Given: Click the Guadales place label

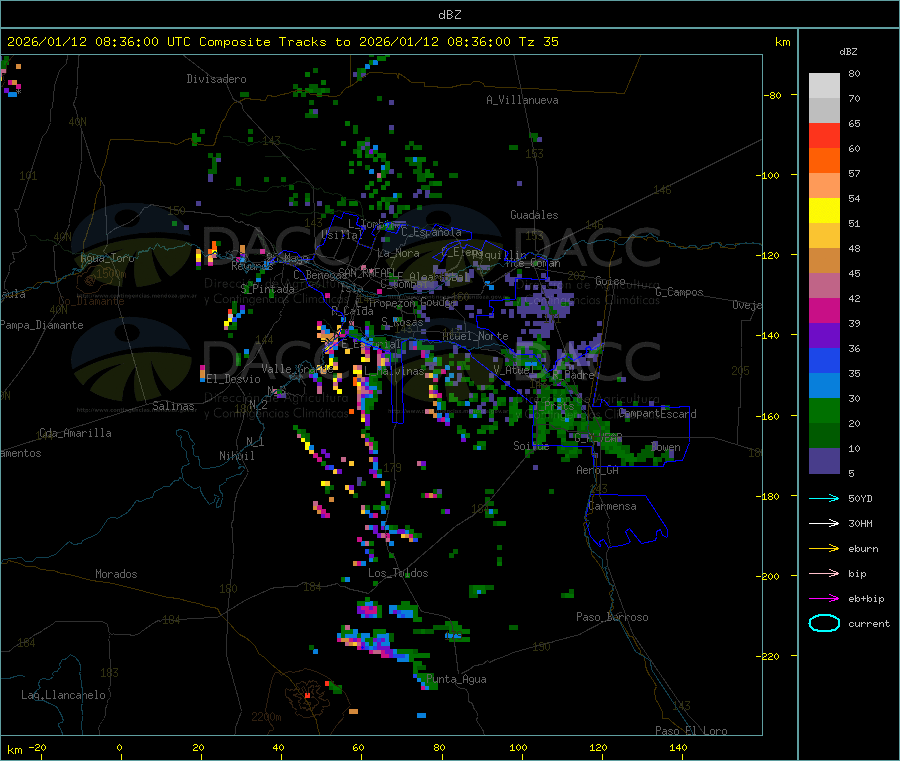Looking at the screenshot, I should 534,215.
